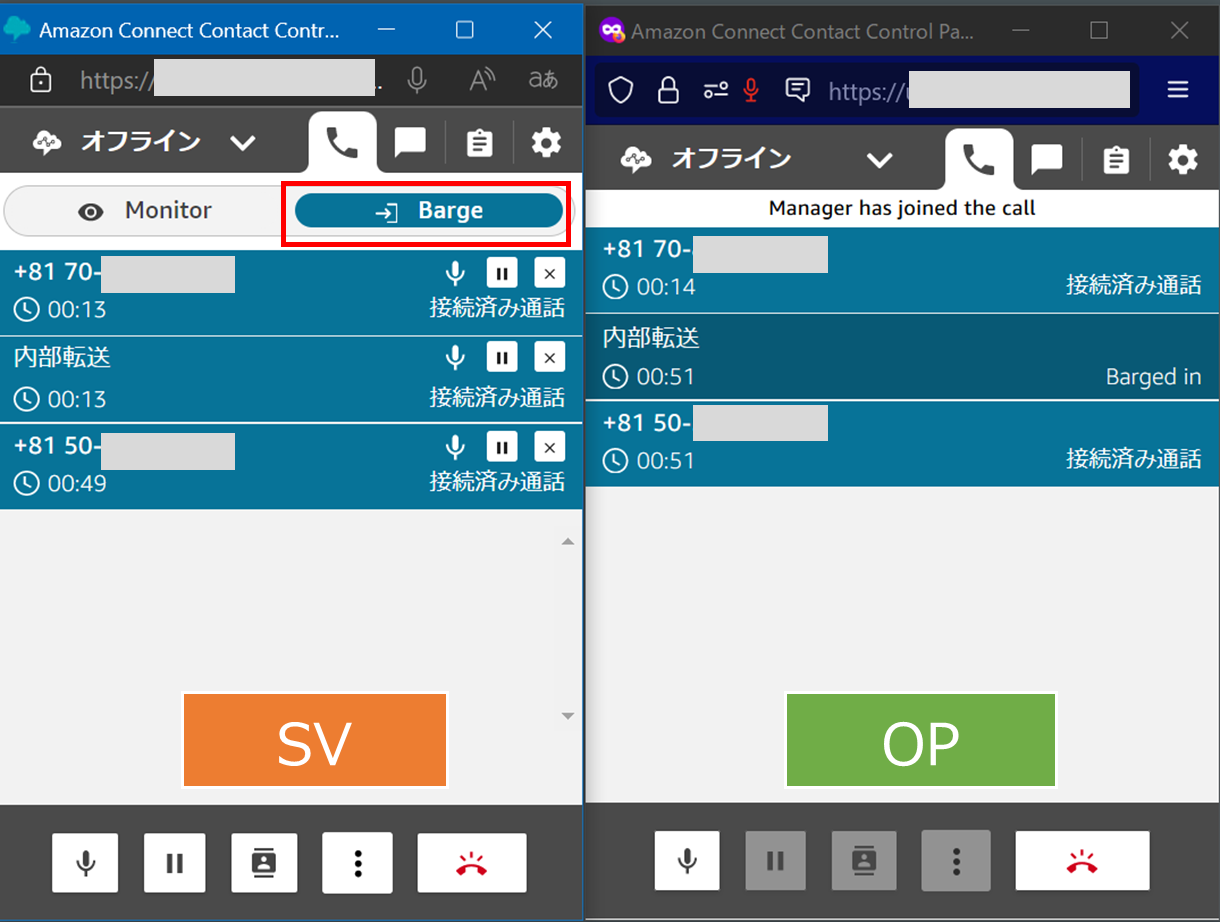Switch to Barge mode in SV window
This screenshot has height=922, width=1220.
pyautogui.click(x=429, y=211)
